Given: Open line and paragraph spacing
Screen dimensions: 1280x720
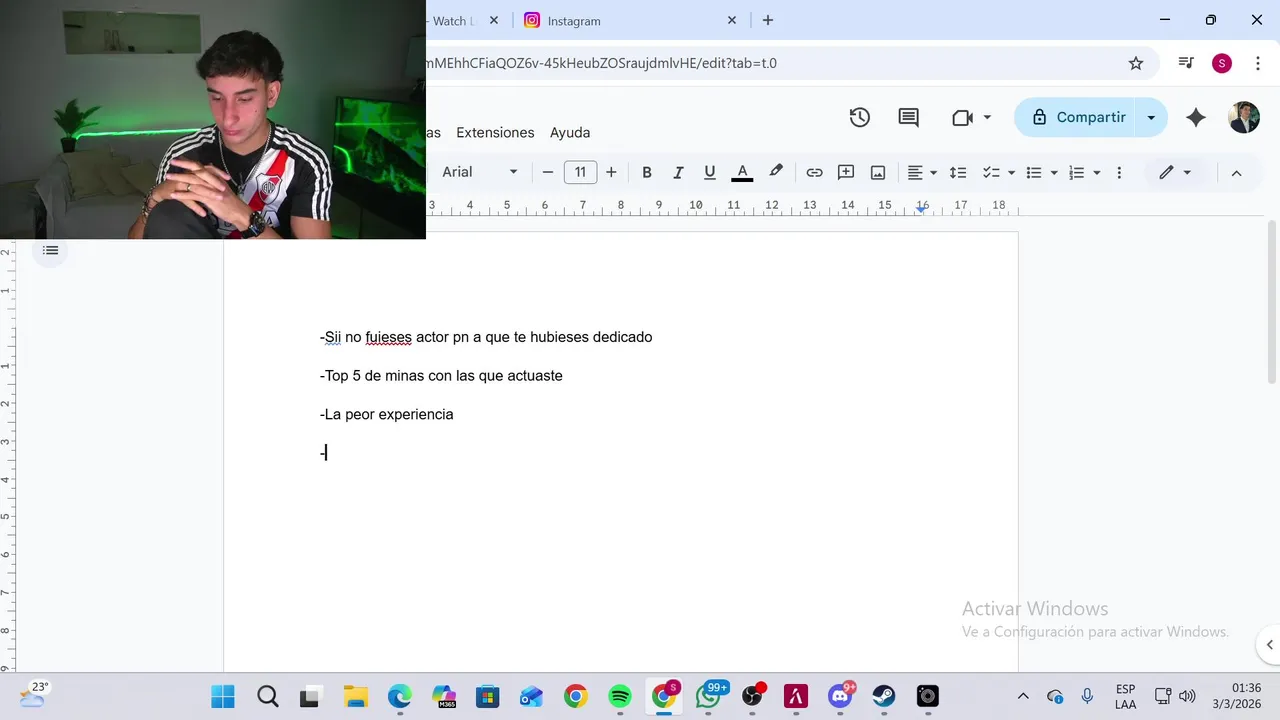Looking at the screenshot, I should 958,172.
